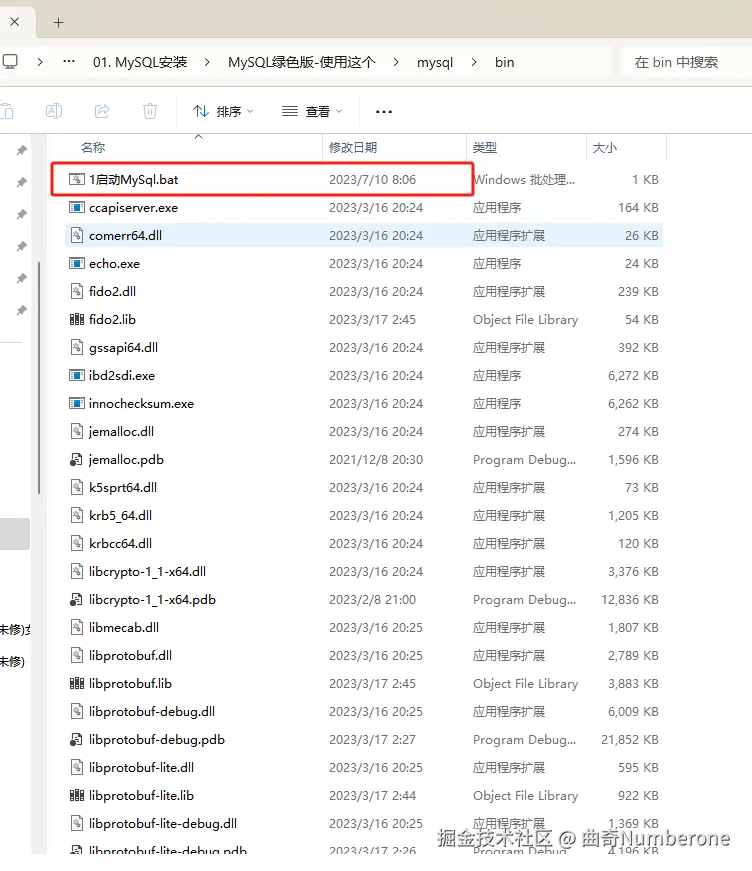This screenshot has width=752, height=871.
Task: Click the gssapi64.dll file icon
Action: (x=77, y=347)
